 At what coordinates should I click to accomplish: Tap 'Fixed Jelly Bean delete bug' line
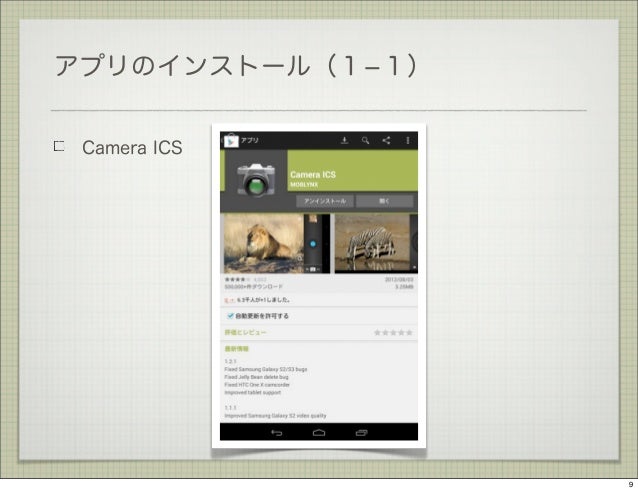coord(256,377)
